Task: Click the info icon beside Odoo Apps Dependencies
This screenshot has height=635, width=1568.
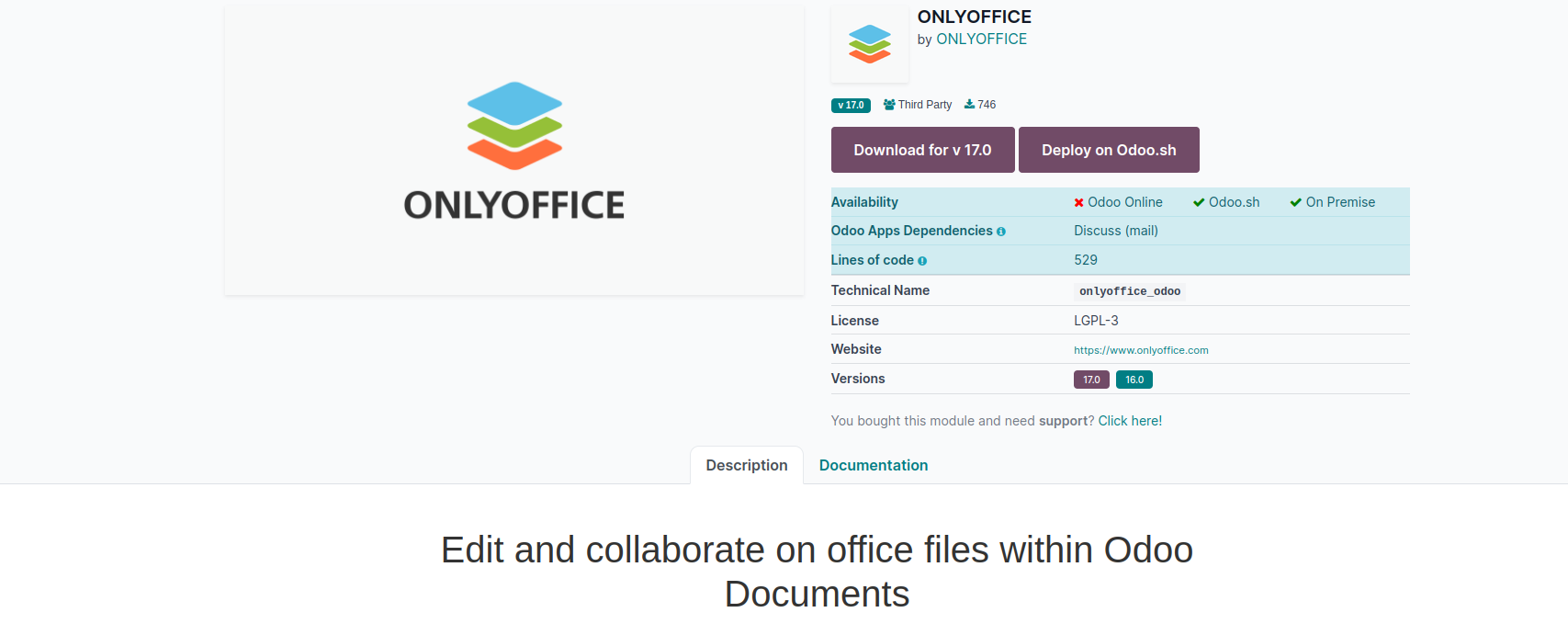Action: pyautogui.click(x=1001, y=232)
